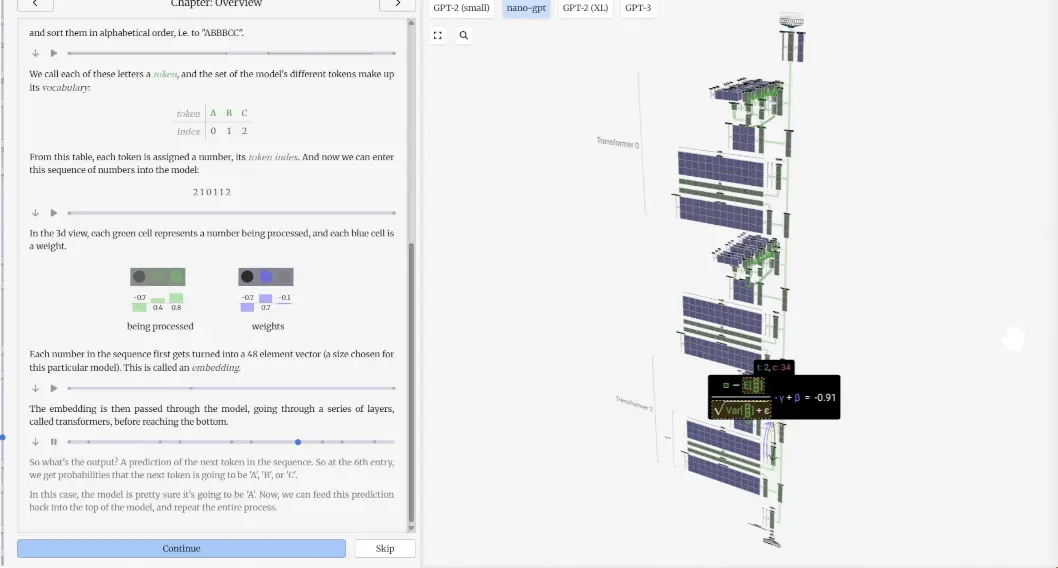Switch to the GPT-2 (small) model tab
Viewport: 1058px width, 568px height.
click(x=461, y=8)
